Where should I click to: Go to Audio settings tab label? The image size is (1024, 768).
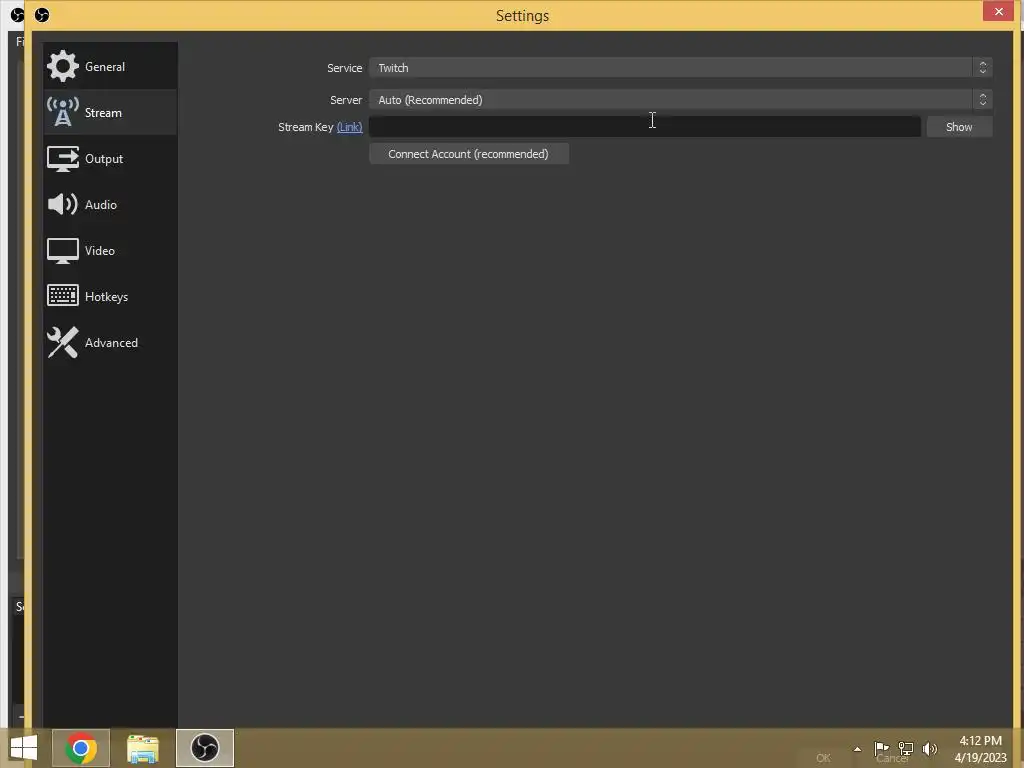click(x=101, y=204)
